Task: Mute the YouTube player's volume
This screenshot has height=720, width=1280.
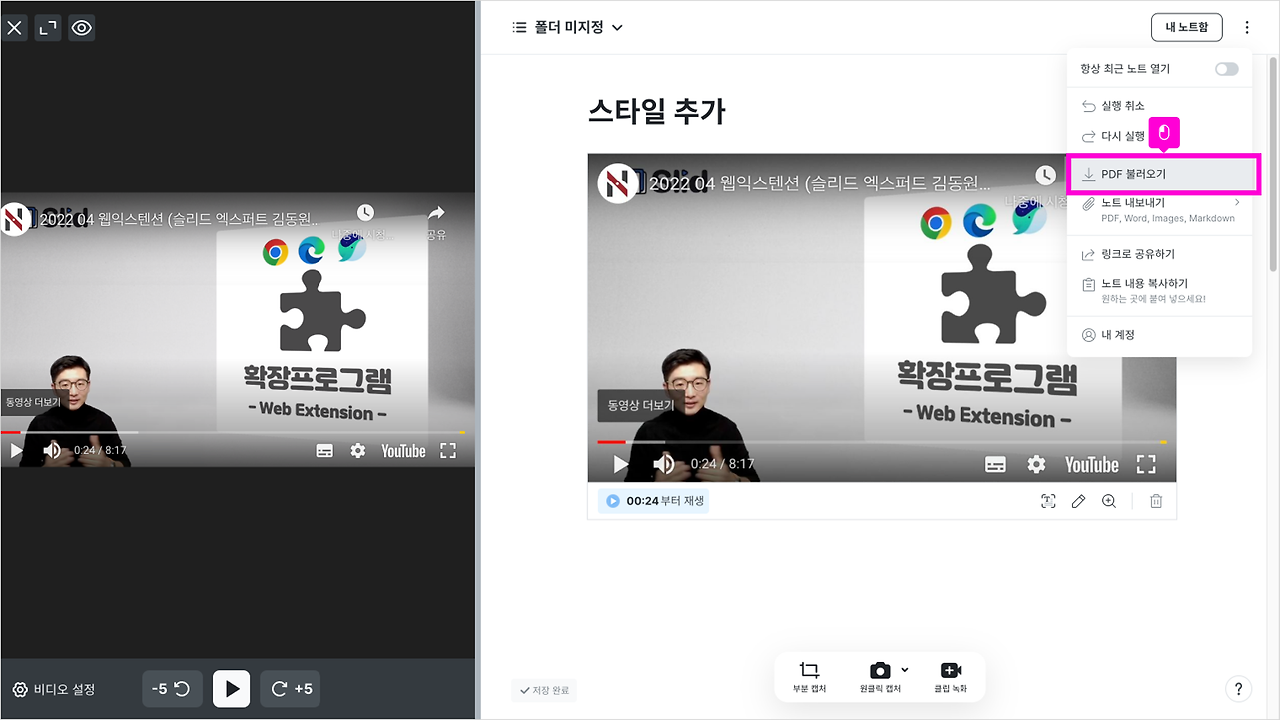Action: [664, 464]
